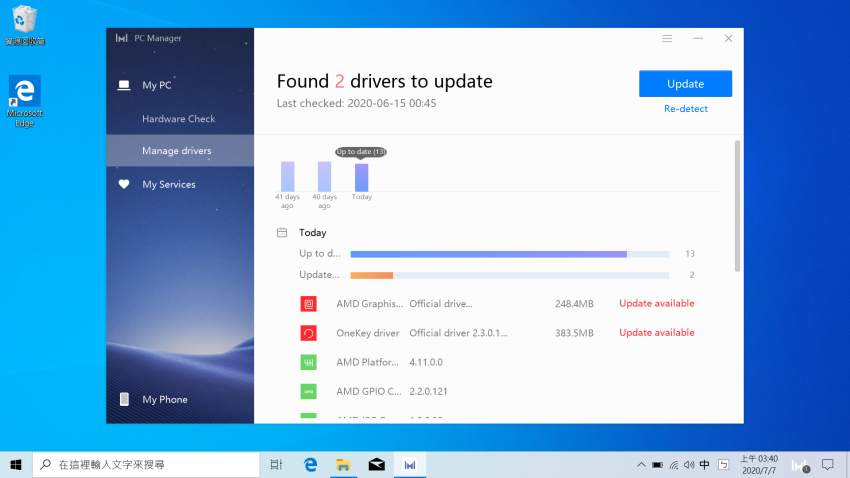Open the Recycle Bin desktop icon

[x=24, y=25]
